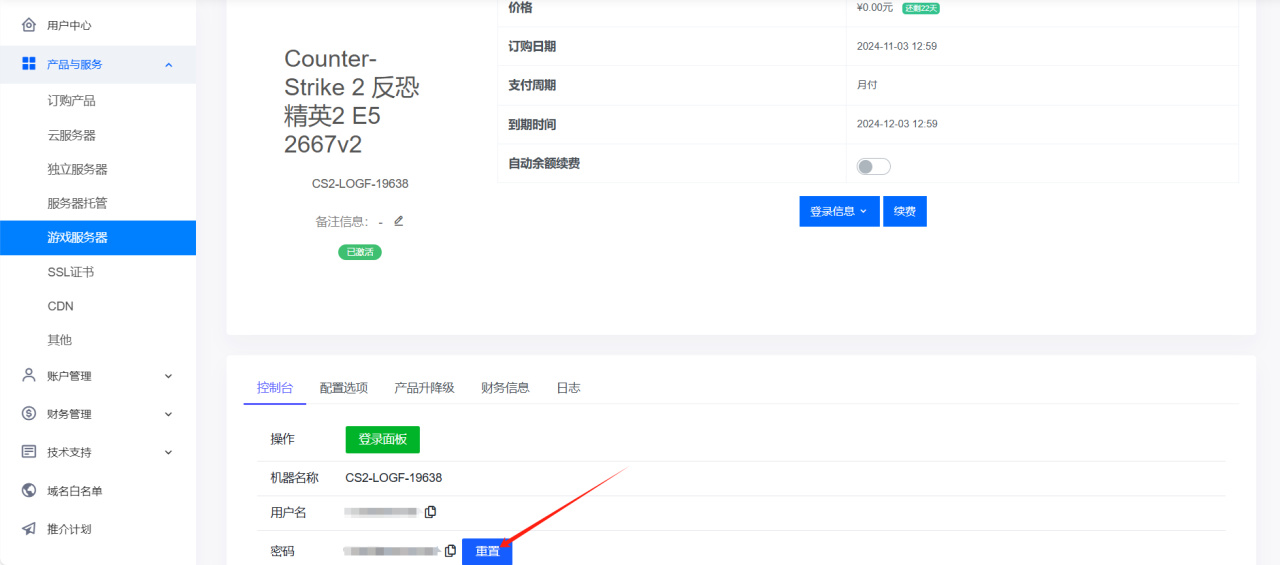Screen dimensions: 1280x565
Task: Select 游戏服务器 in the sidebar
Action: (98, 238)
